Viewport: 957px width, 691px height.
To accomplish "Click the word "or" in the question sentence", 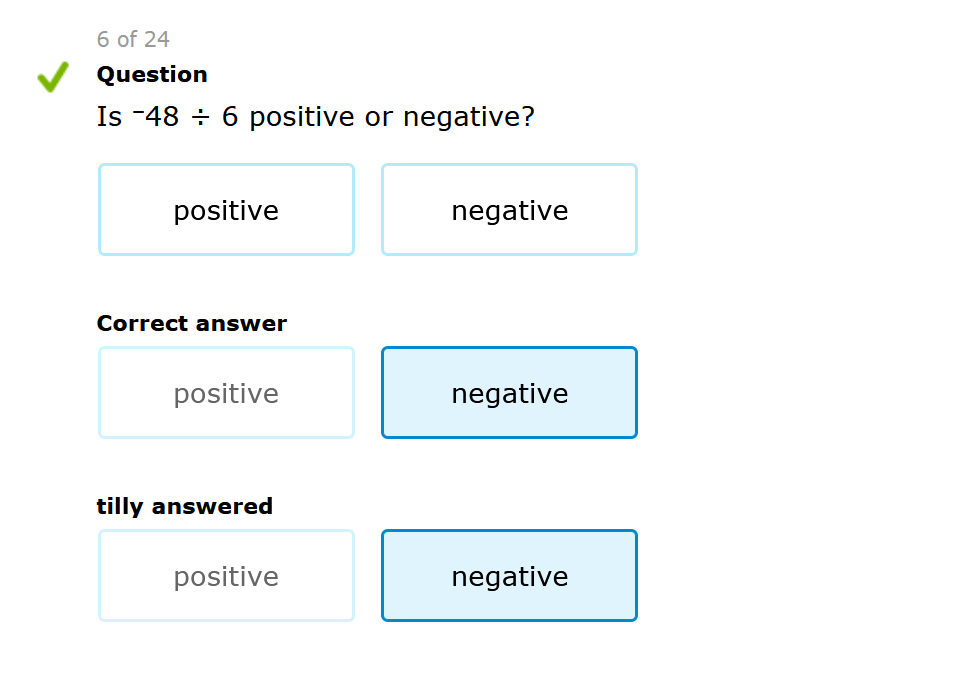I will click(378, 118).
